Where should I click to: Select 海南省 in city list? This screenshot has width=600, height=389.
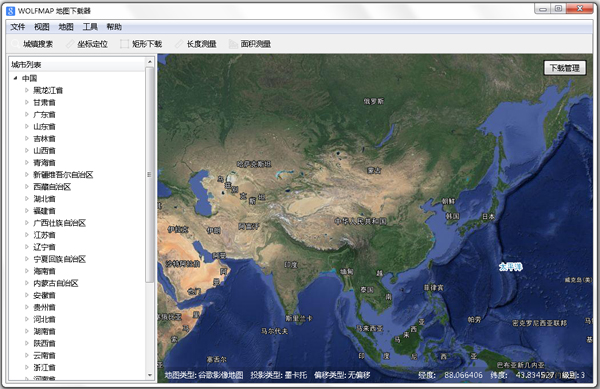44,271
